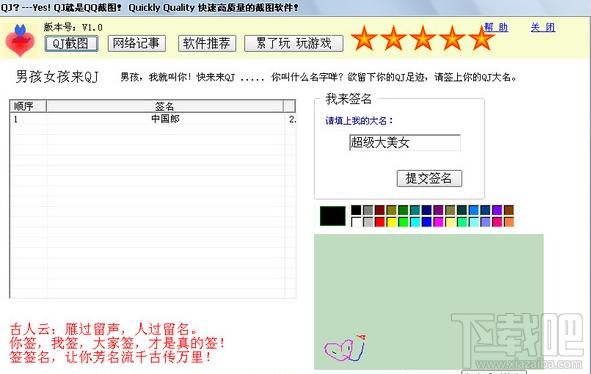This screenshot has width=591, height=374.
Task: Pick the bright blue swatch in bottom row
Action: pos(427,222)
